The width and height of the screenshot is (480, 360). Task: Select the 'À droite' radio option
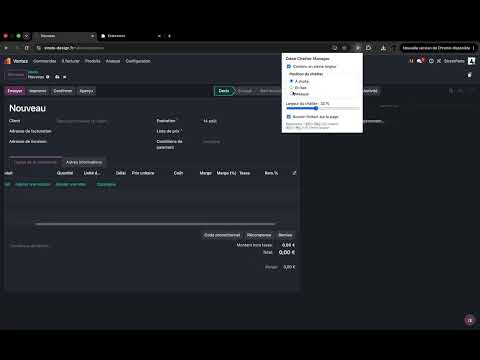click(291, 81)
